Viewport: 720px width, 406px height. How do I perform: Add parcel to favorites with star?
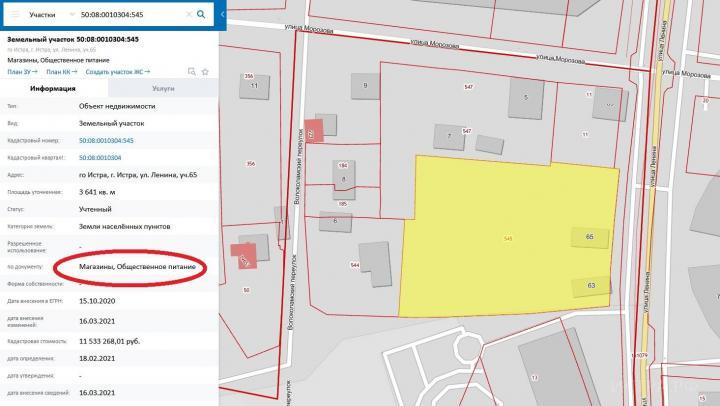204,73
